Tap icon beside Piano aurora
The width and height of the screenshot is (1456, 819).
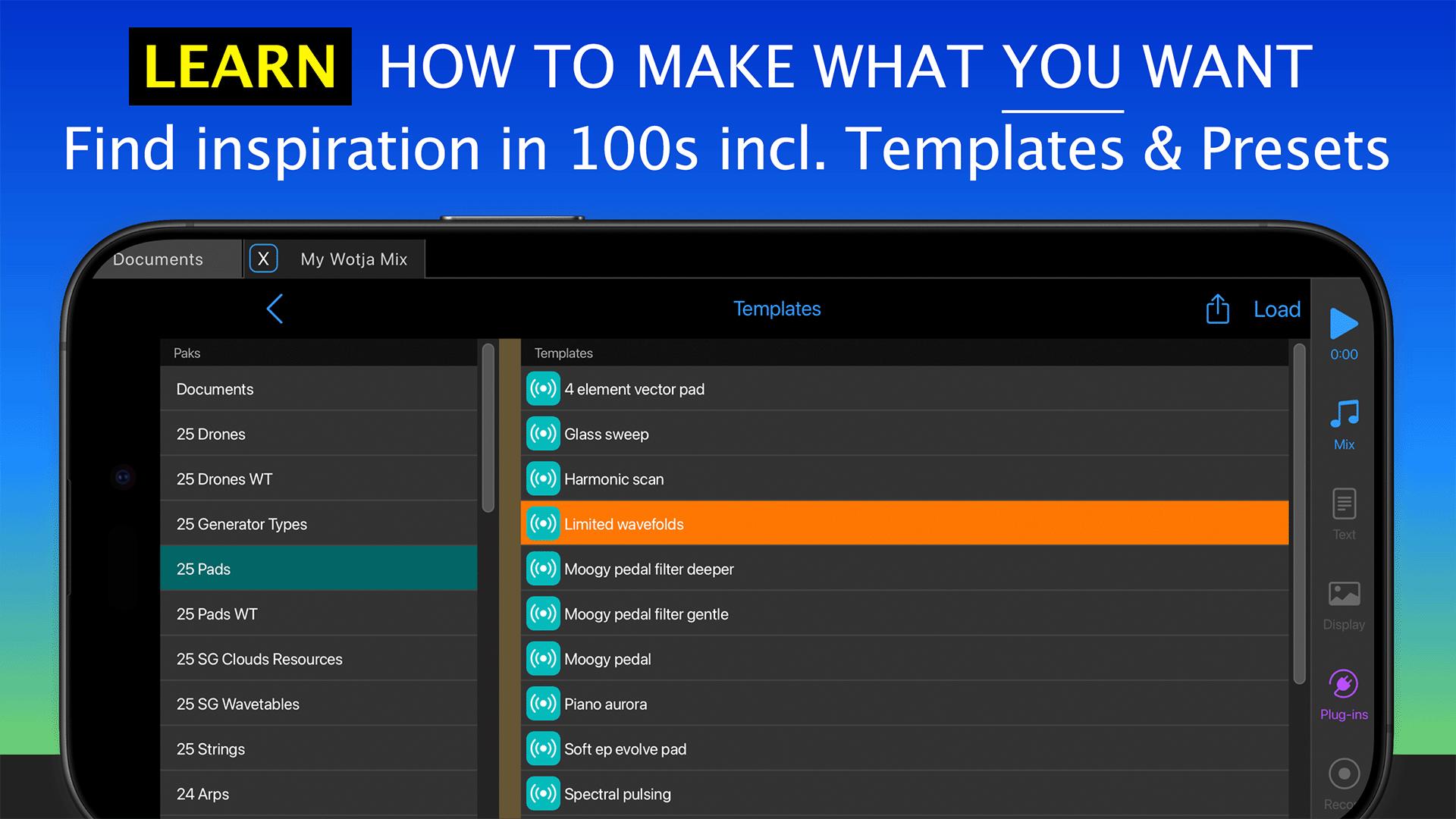pyautogui.click(x=543, y=704)
